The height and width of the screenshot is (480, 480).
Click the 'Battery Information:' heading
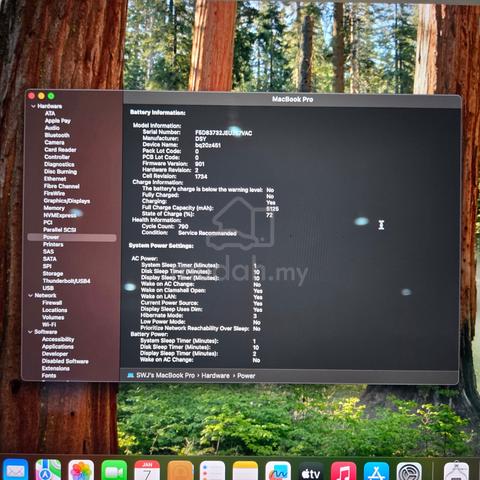157,113
